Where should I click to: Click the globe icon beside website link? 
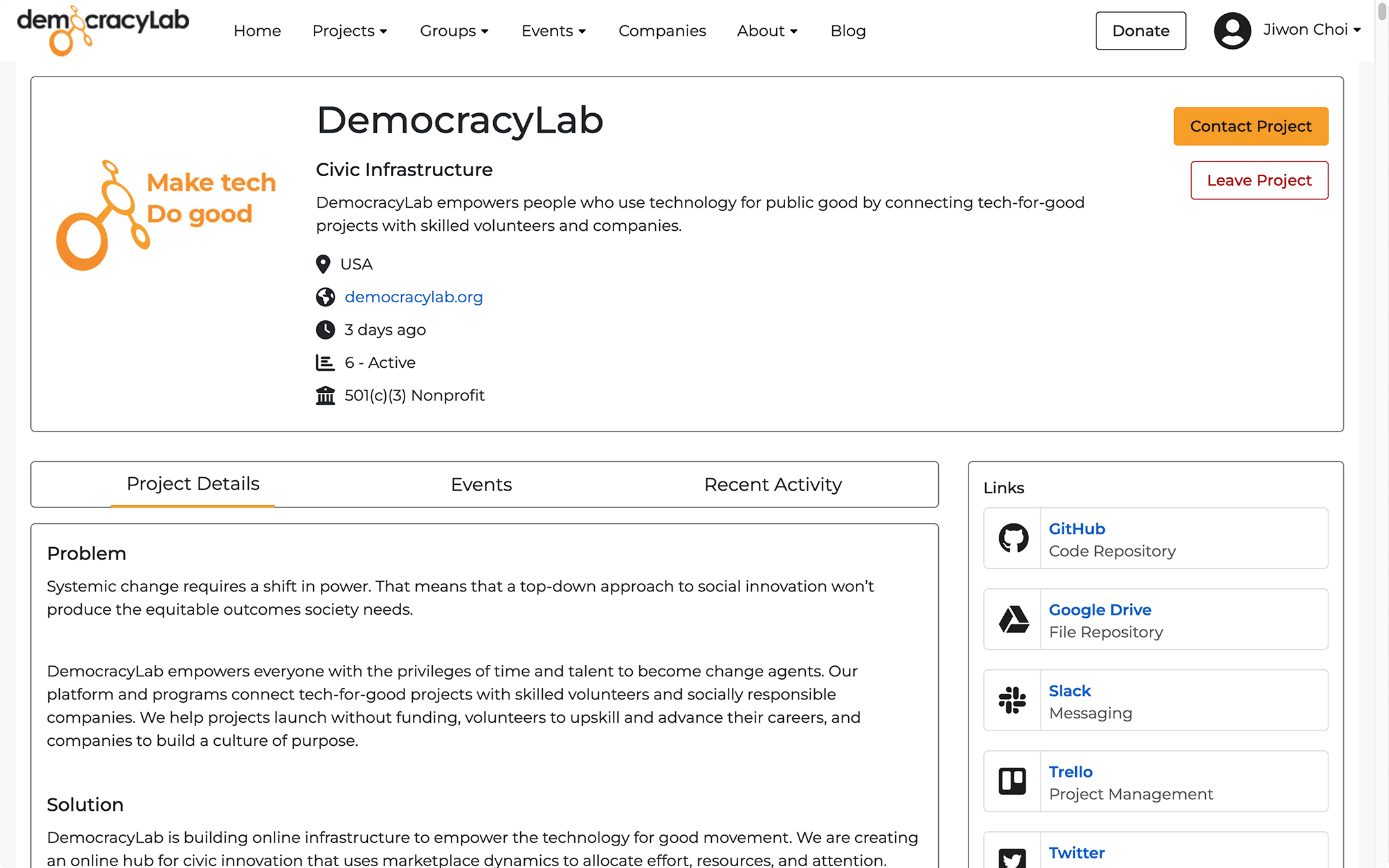coord(325,297)
